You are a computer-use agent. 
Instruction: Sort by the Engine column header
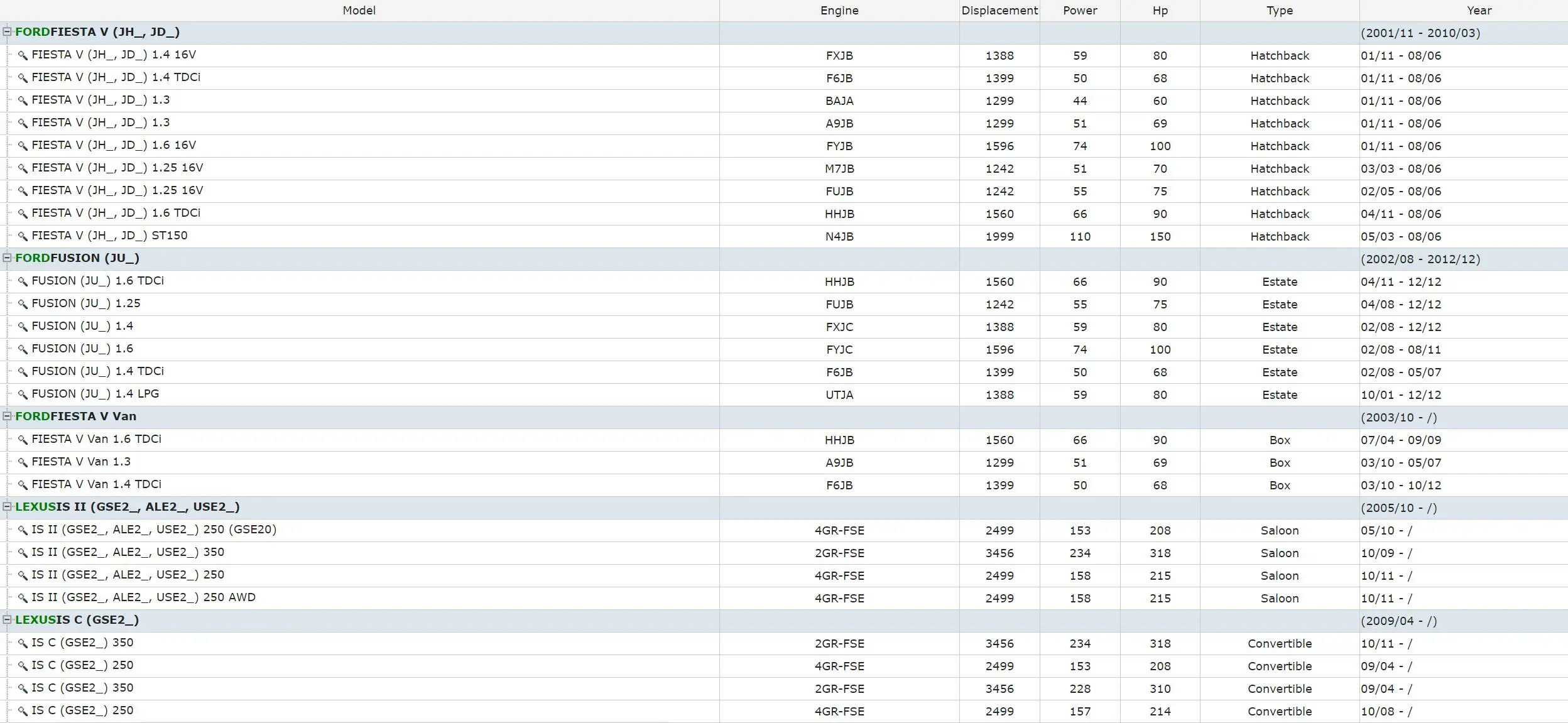tap(839, 11)
